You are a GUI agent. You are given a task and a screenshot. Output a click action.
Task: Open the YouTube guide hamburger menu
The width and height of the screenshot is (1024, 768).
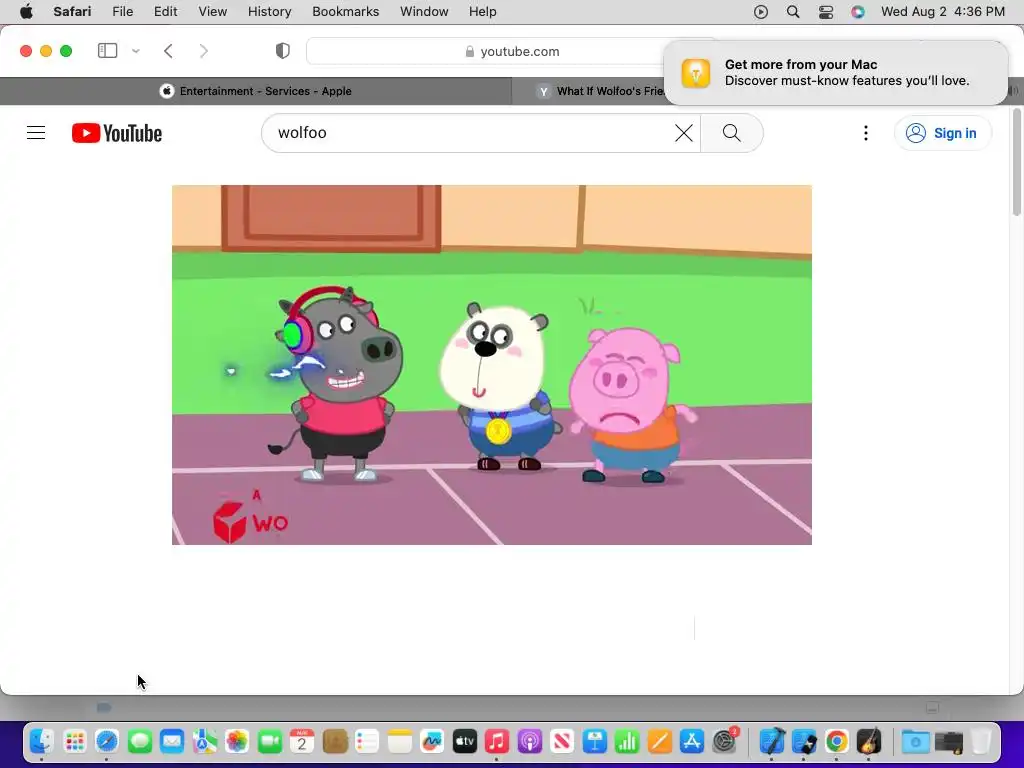(x=36, y=133)
